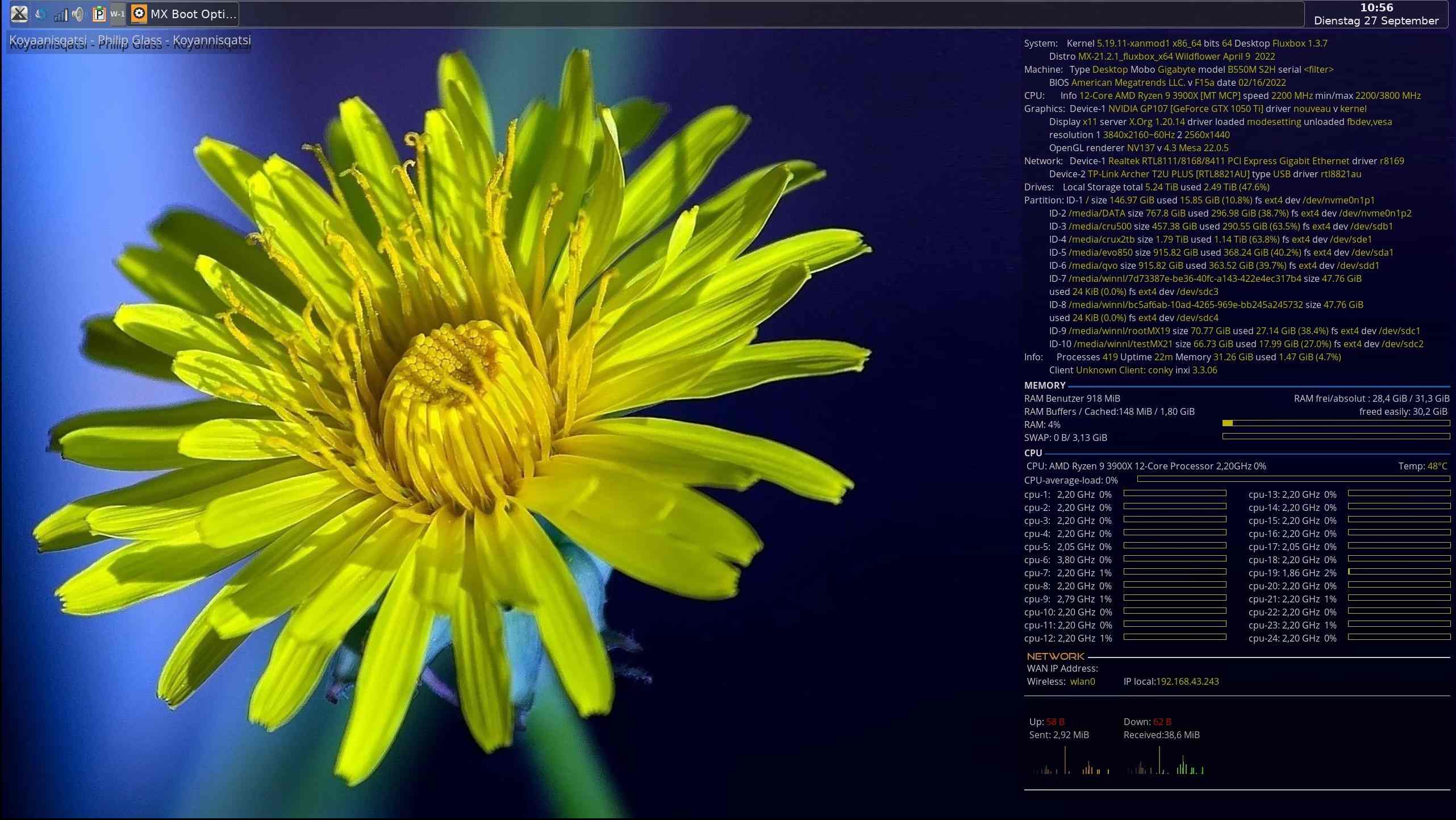1456x820 pixels.
Task: Click the local IP 192.168.43.243 text
Action: coord(1187,681)
